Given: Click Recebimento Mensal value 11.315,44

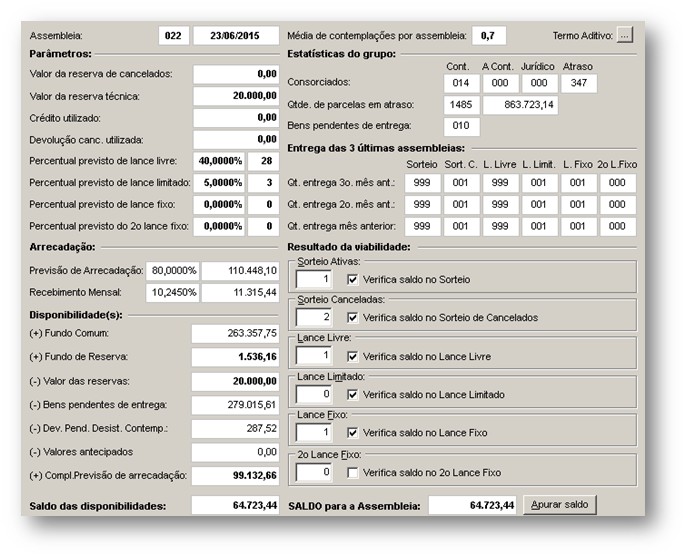Looking at the screenshot, I should [x=240, y=293].
